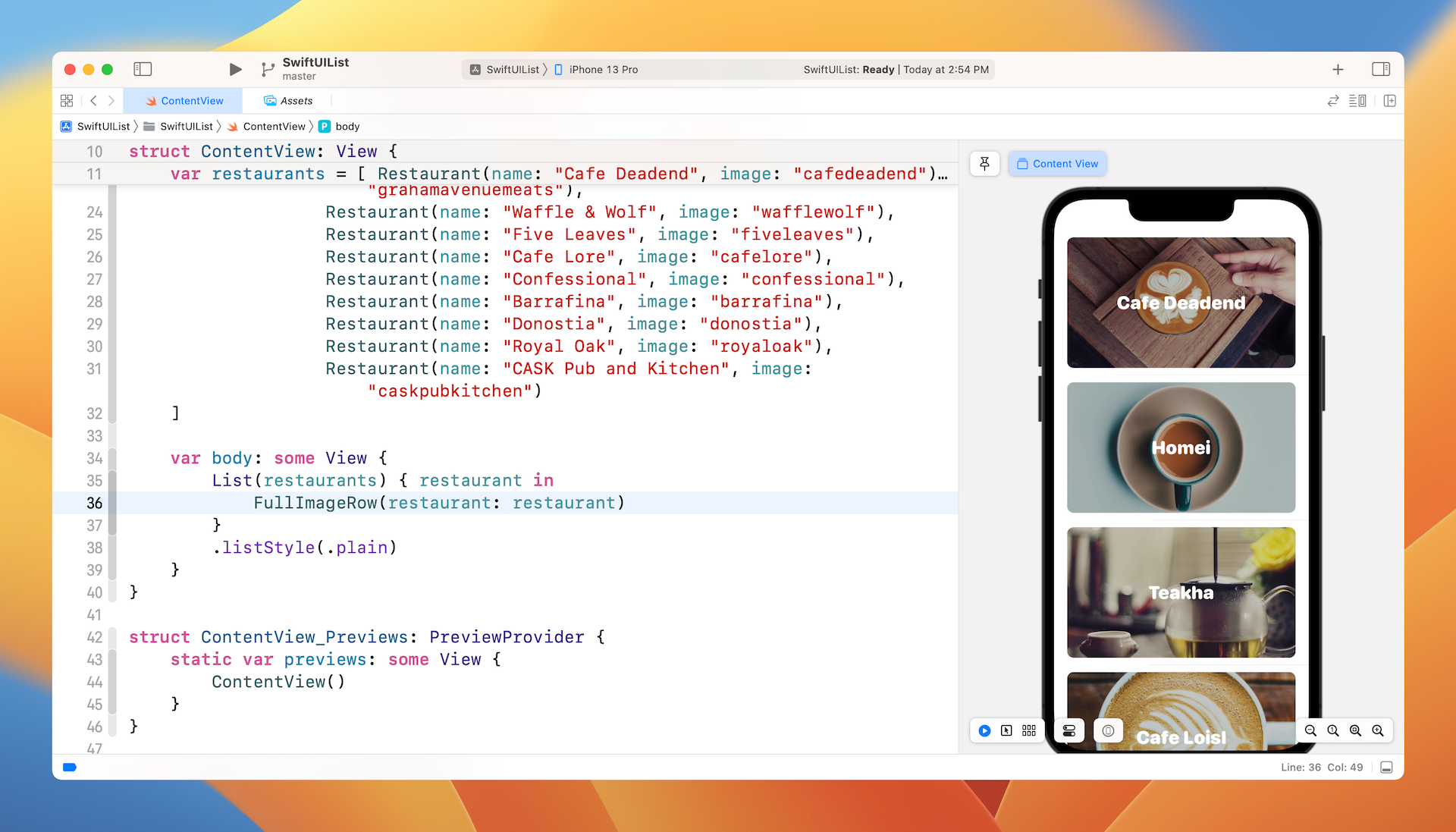Open the library with plus button

click(x=1338, y=69)
